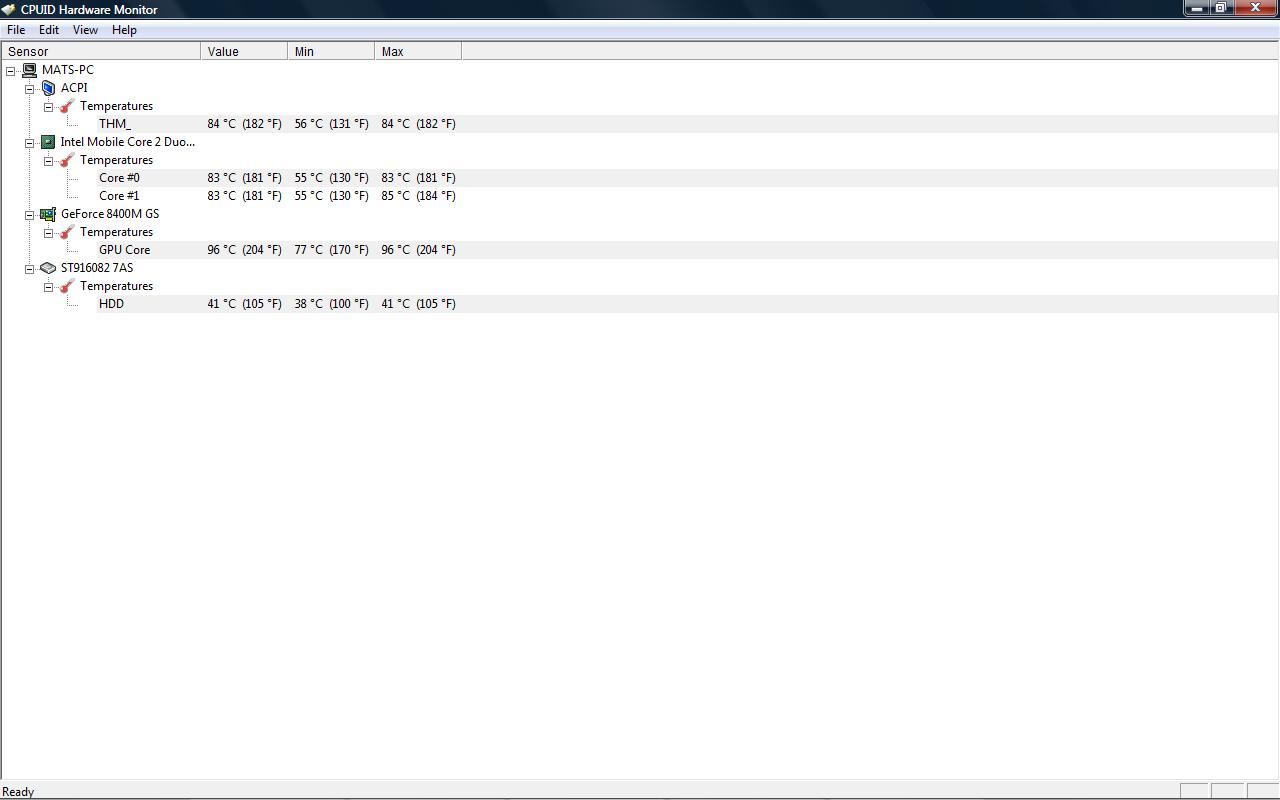Collapse Temperatures node under GeForce 8400M GS
The height and width of the screenshot is (800, 1280).
[48, 233]
